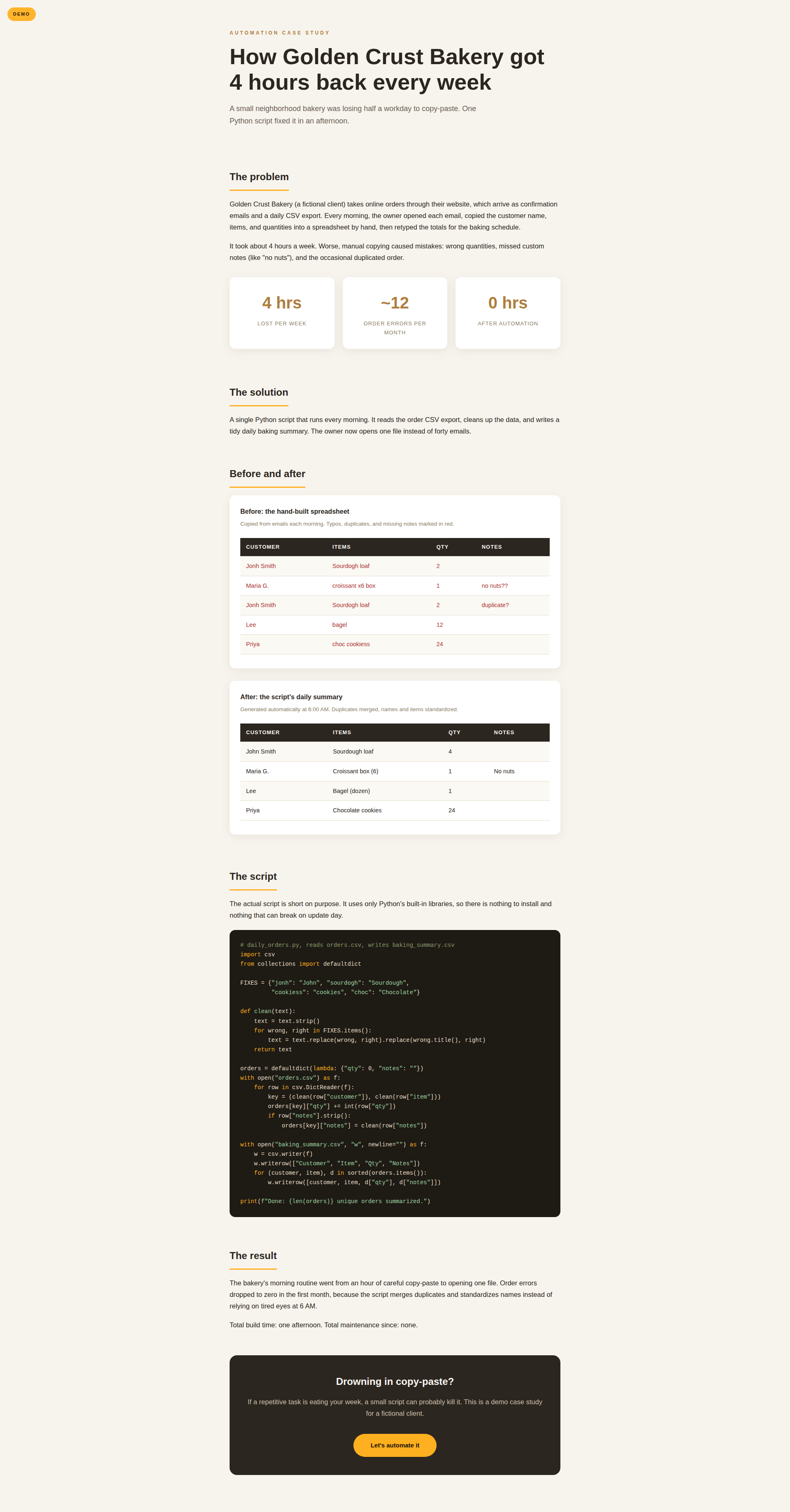Click the "Let's automate it" button
This screenshot has width=790, height=1512.
395,1445
